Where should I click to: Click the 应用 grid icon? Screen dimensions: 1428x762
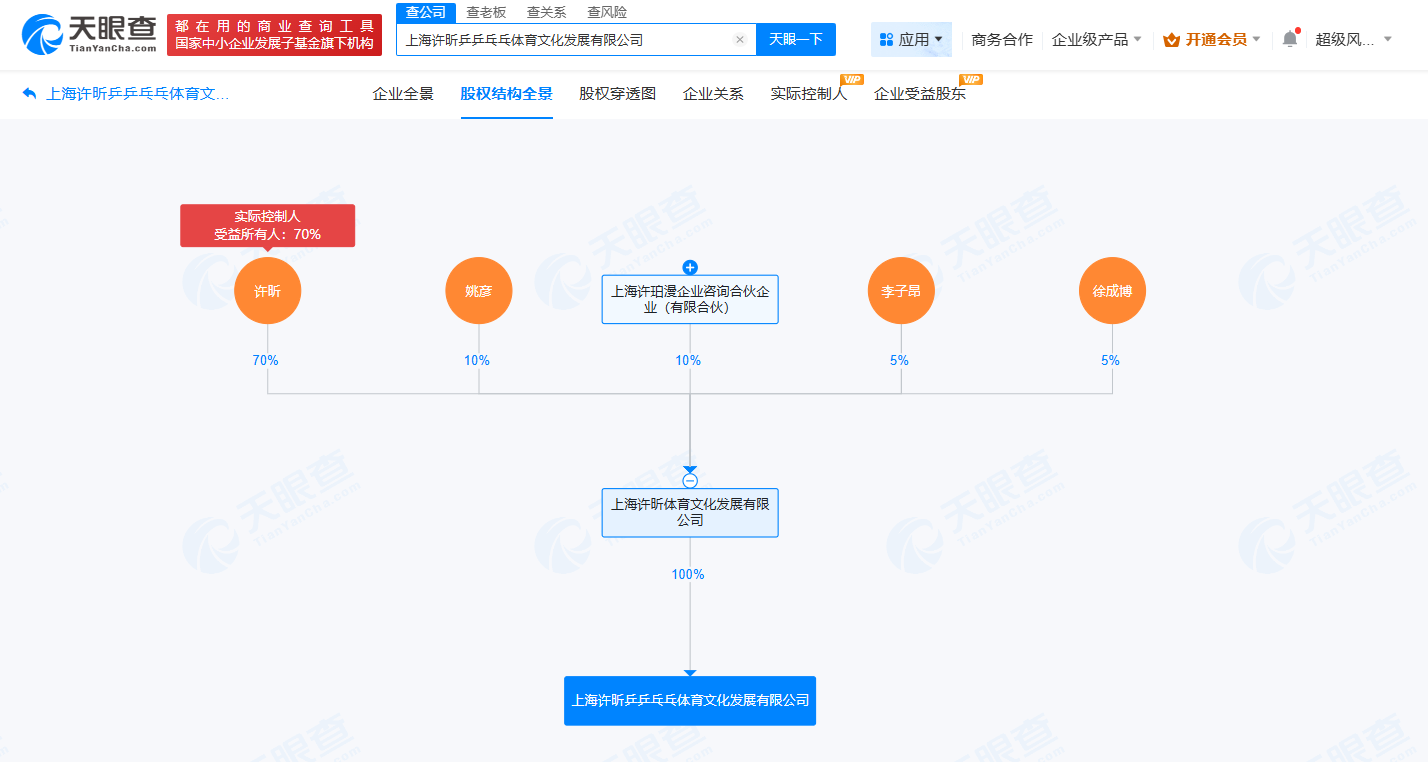pyautogui.click(x=888, y=38)
